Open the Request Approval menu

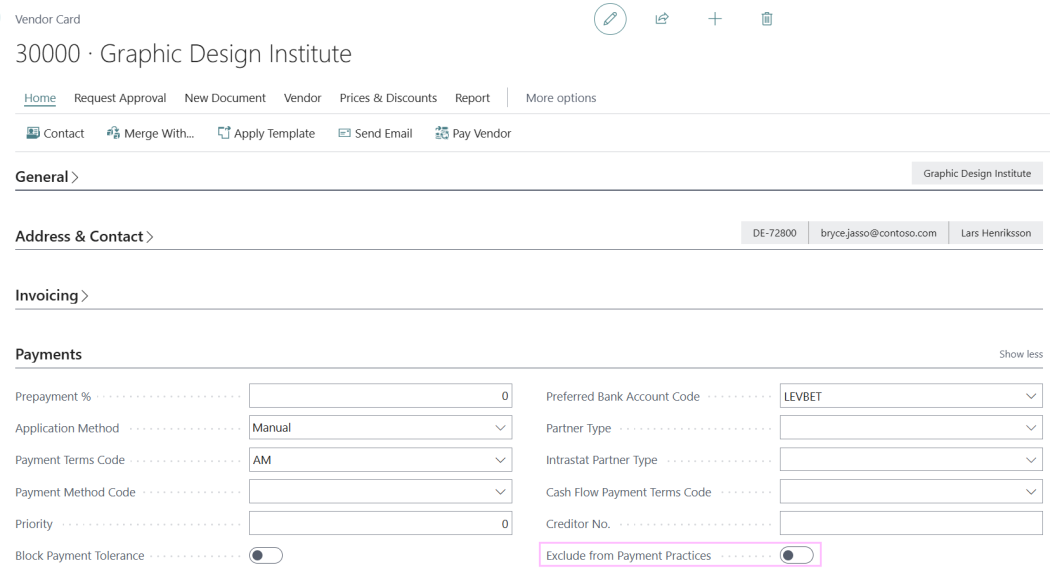pos(120,98)
